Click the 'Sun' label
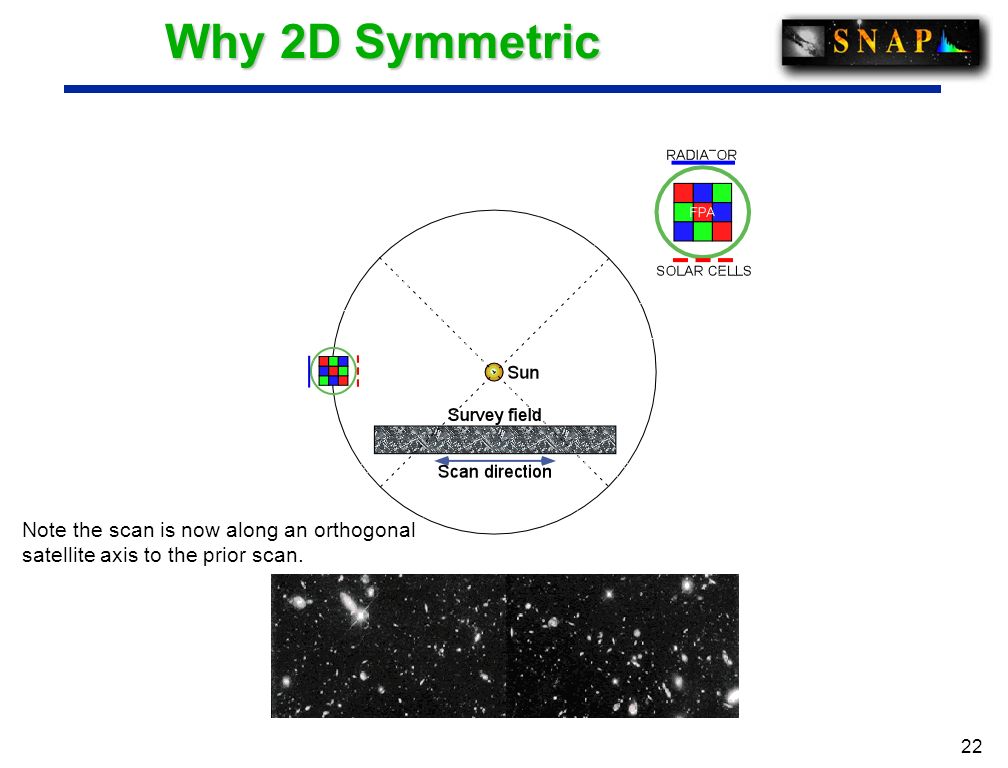This screenshot has height=768, width=1008. click(523, 373)
